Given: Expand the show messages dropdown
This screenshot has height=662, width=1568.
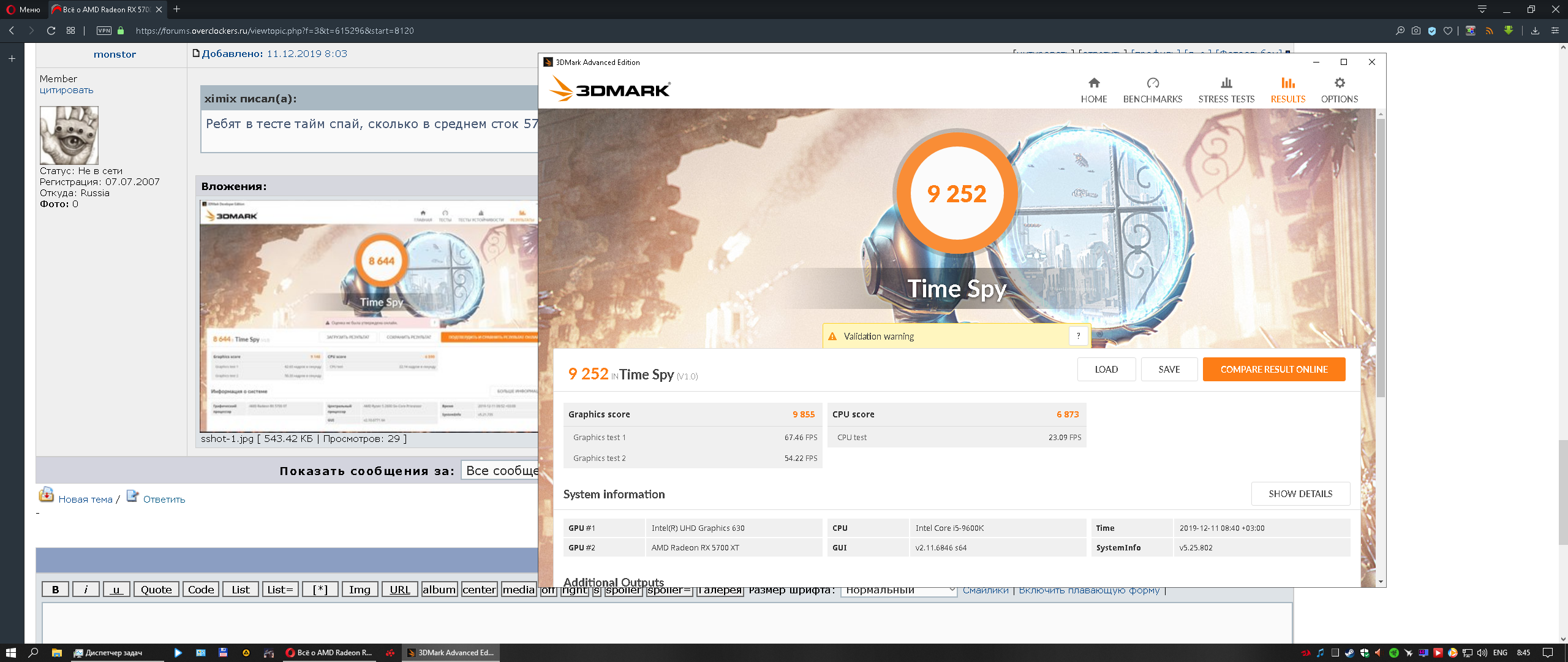Looking at the screenshot, I should (x=499, y=470).
